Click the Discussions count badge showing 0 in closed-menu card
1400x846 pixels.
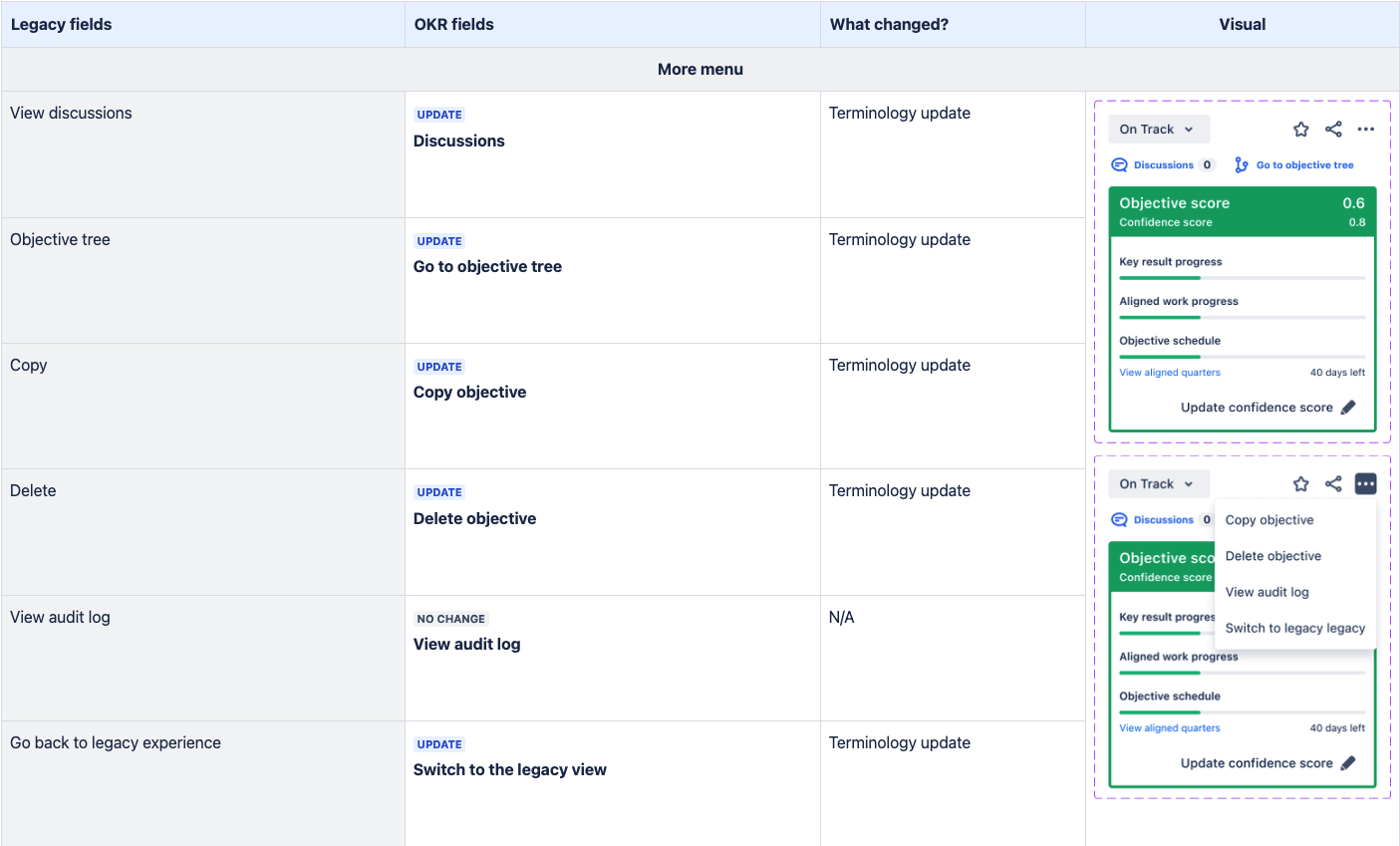click(x=1207, y=165)
